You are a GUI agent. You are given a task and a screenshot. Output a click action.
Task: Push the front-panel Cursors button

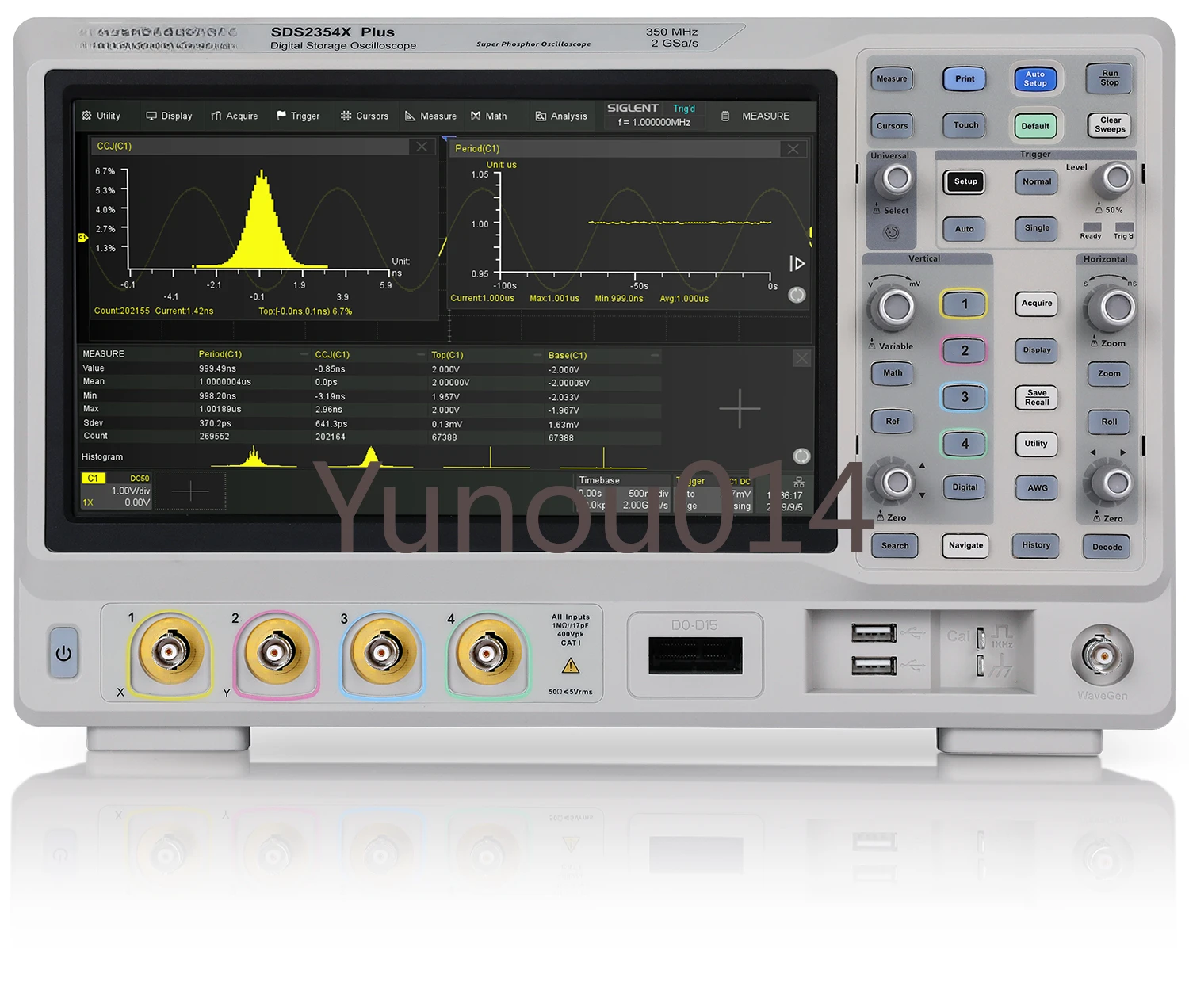pyautogui.click(x=892, y=125)
